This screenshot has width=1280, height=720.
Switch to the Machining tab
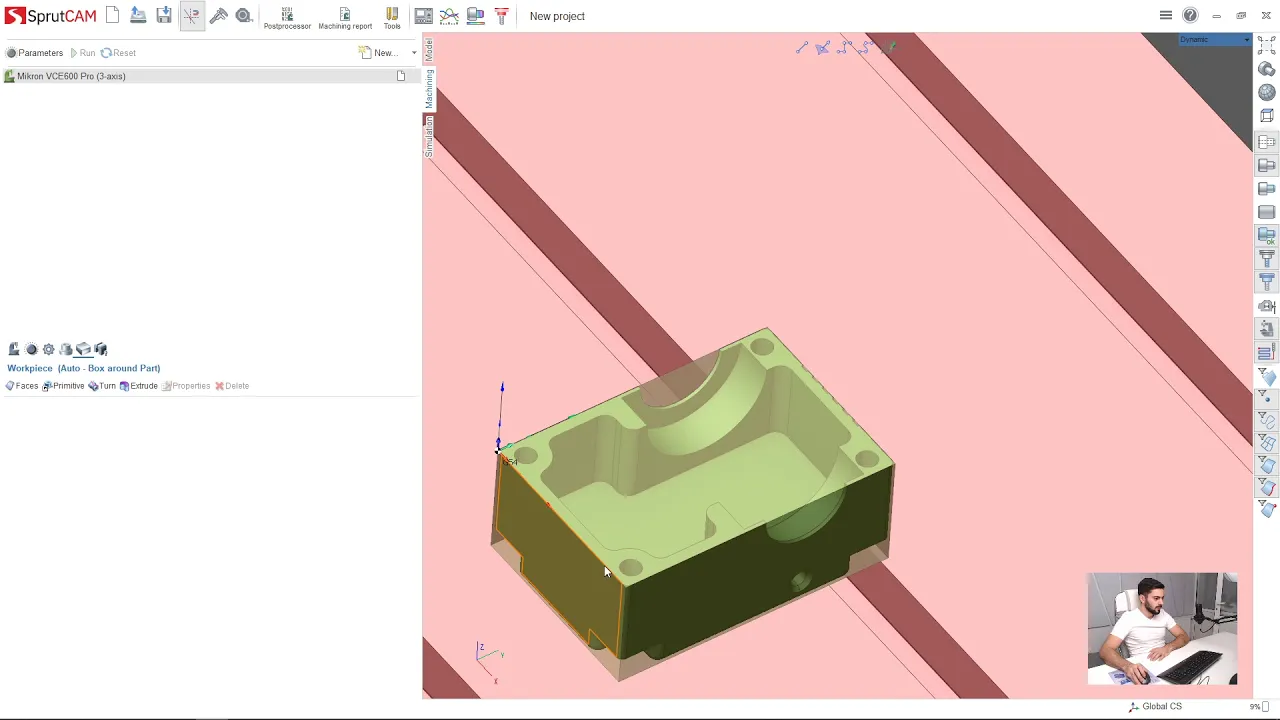[x=429, y=89]
